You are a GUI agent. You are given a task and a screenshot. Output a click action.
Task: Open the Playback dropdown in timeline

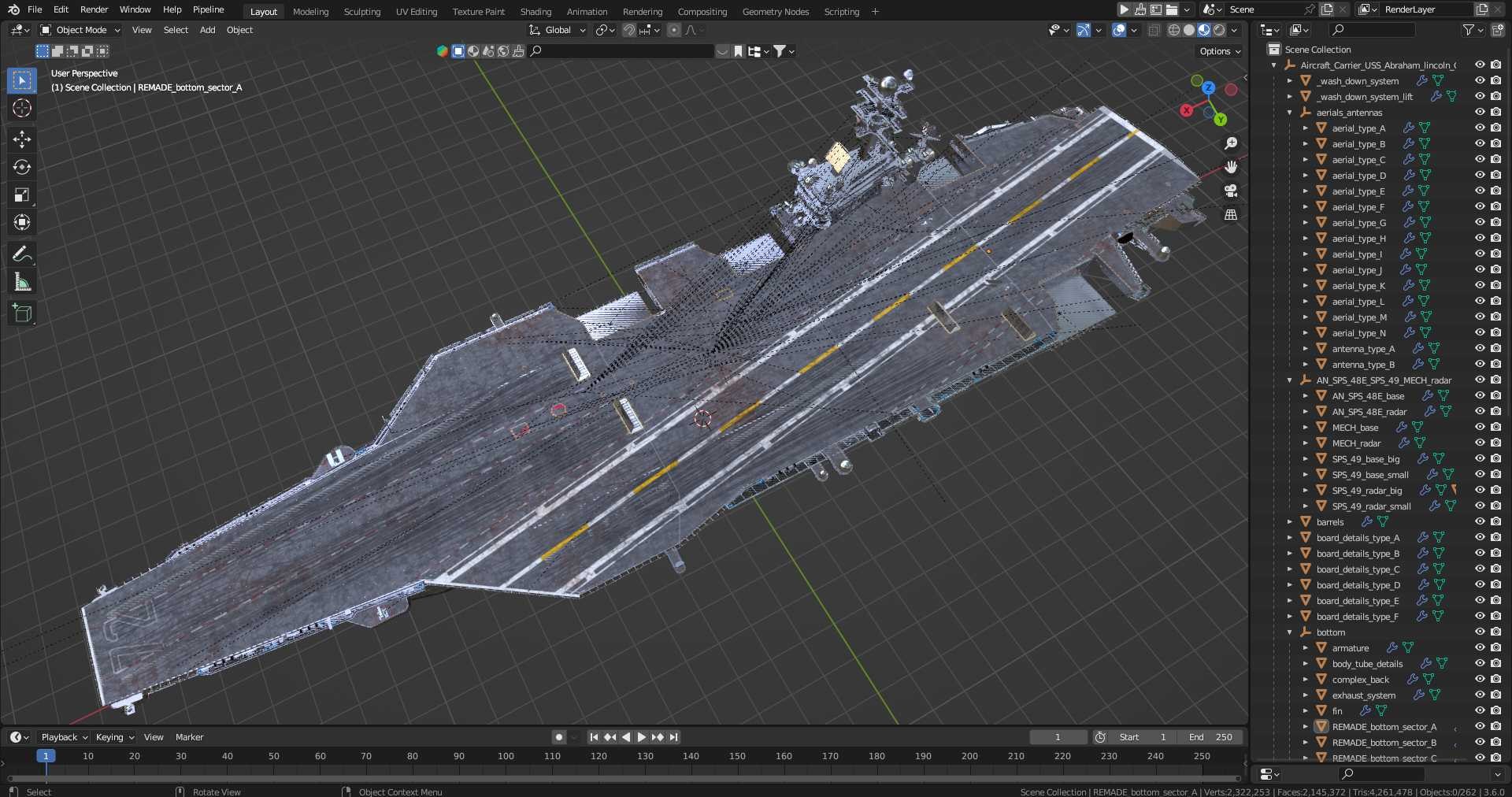coord(65,737)
